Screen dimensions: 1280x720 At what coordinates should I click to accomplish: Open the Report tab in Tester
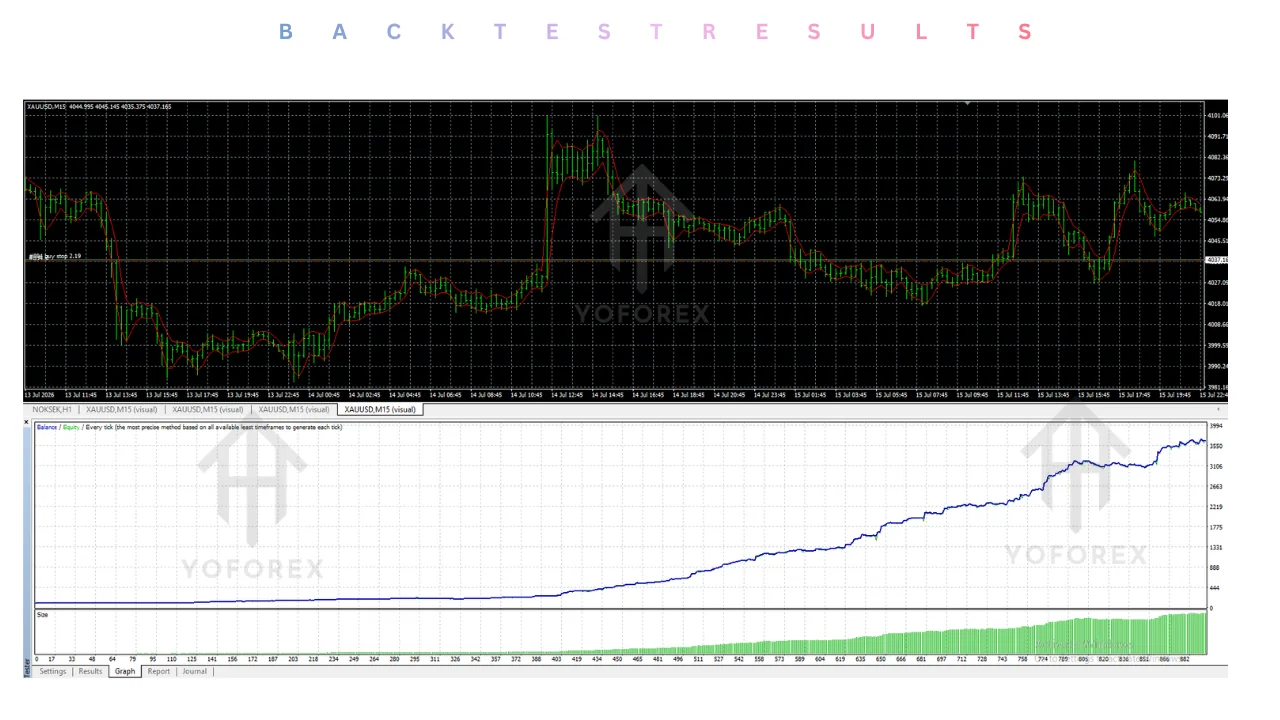click(x=159, y=672)
